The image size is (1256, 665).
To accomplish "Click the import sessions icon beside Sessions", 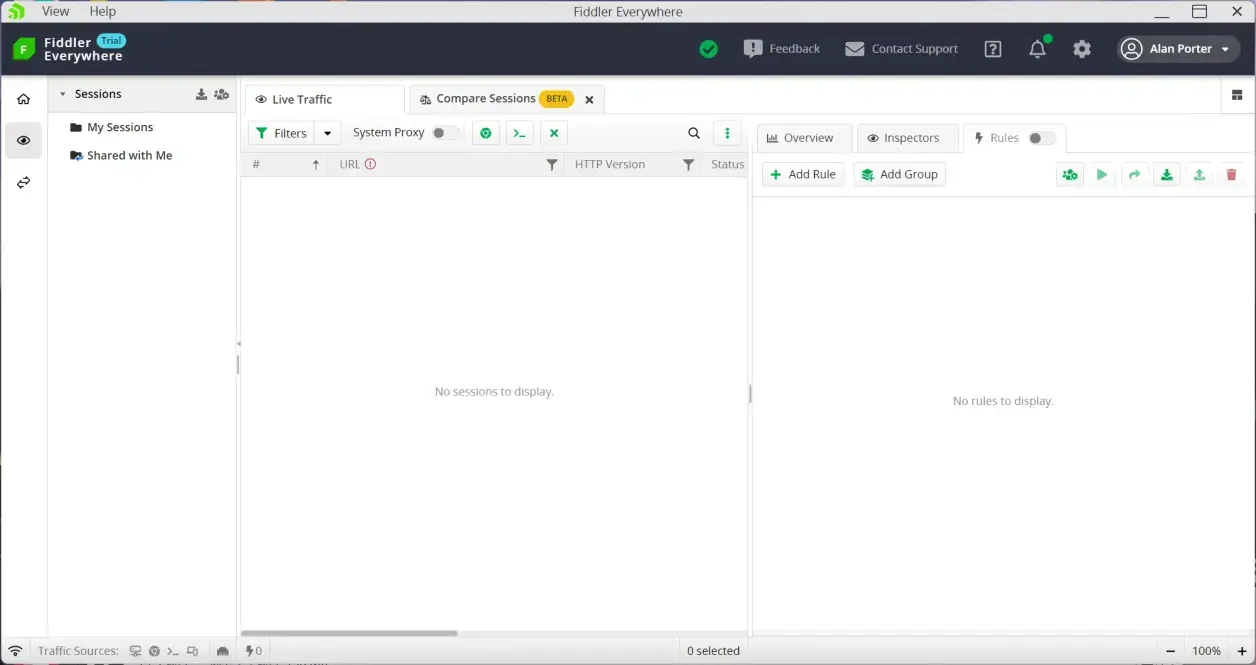I will point(201,94).
